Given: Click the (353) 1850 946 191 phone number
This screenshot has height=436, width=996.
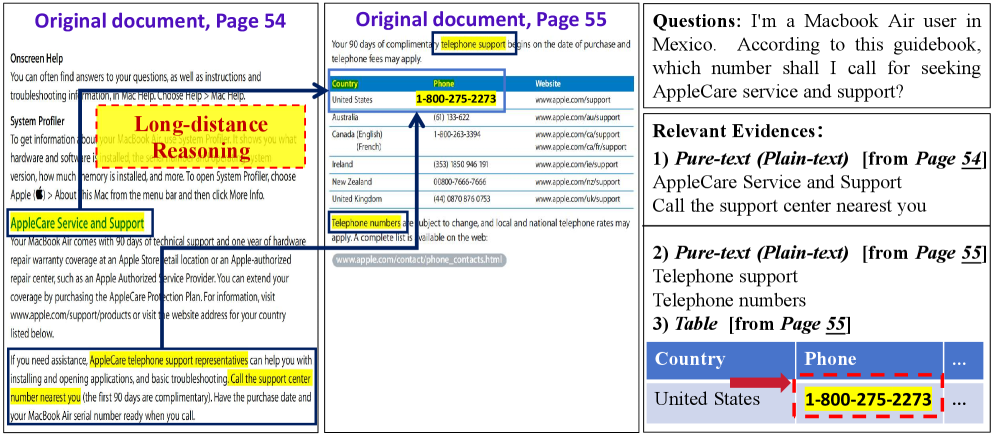Looking at the screenshot, I should tap(461, 164).
